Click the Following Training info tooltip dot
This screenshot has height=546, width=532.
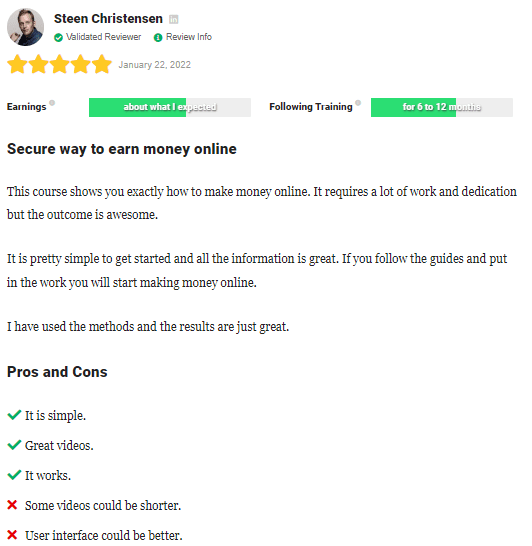pyautogui.click(x=358, y=103)
